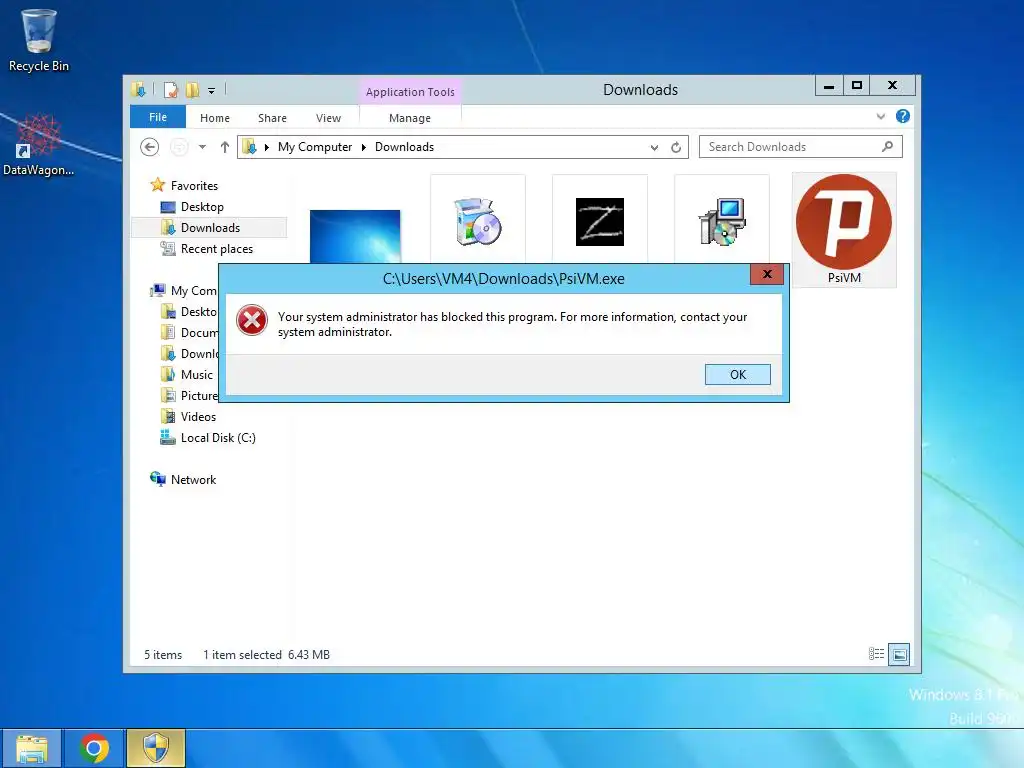Click the shield icon on the taskbar
The width and height of the screenshot is (1024, 768).
click(x=156, y=748)
